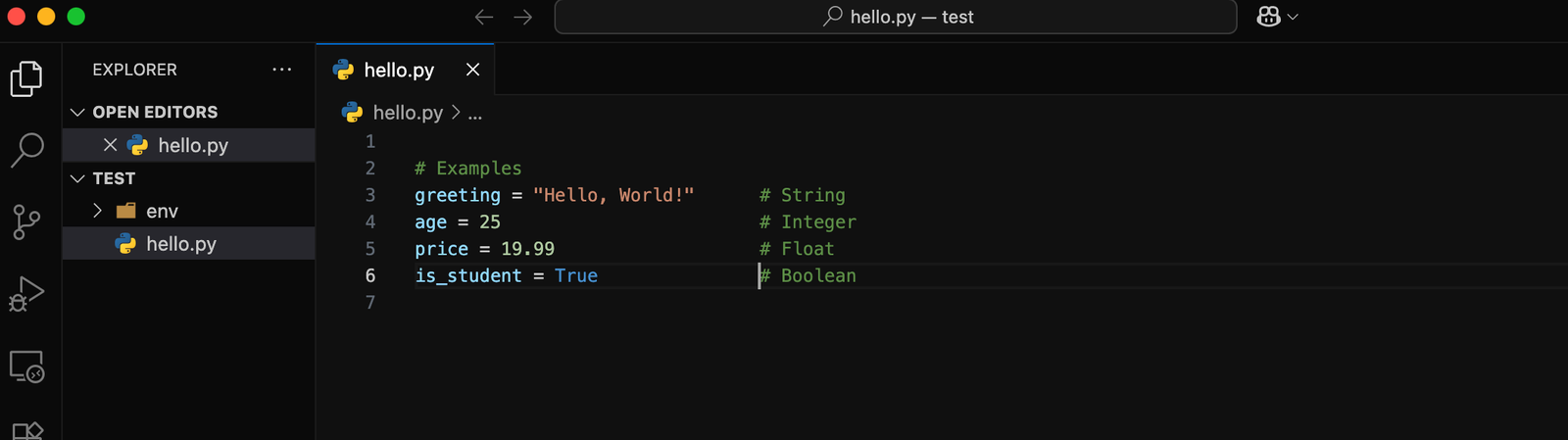Click hello.py in the breadcrumb

408,113
